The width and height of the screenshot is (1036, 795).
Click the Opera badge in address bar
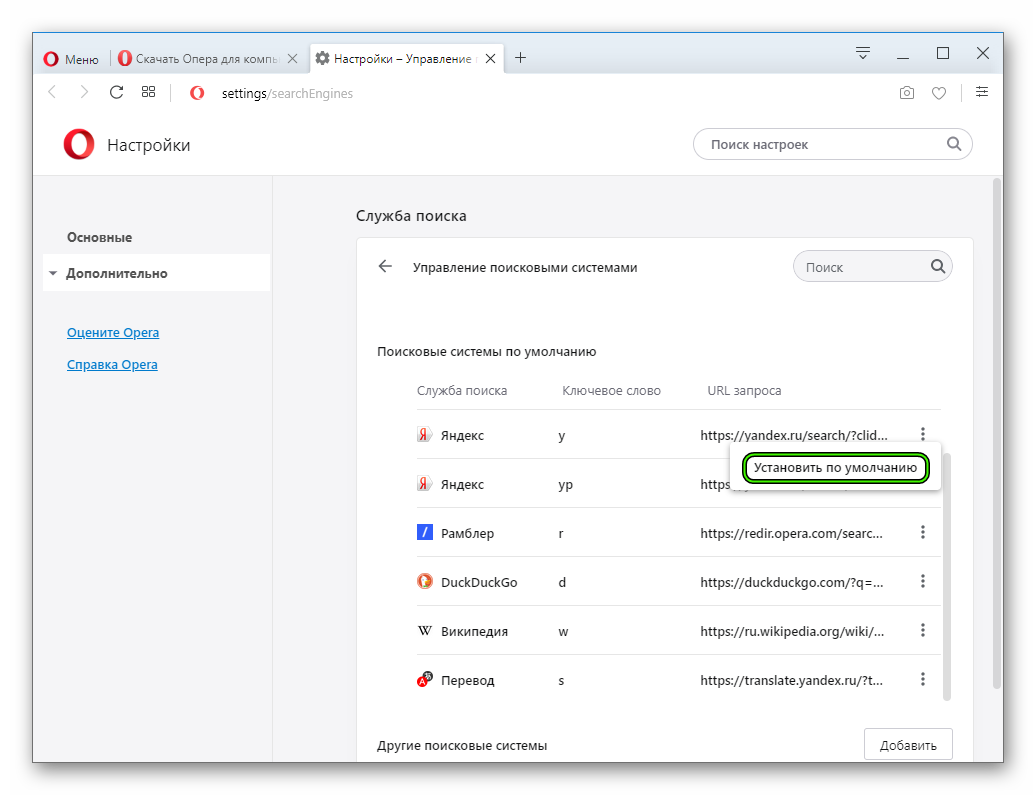point(197,93)
